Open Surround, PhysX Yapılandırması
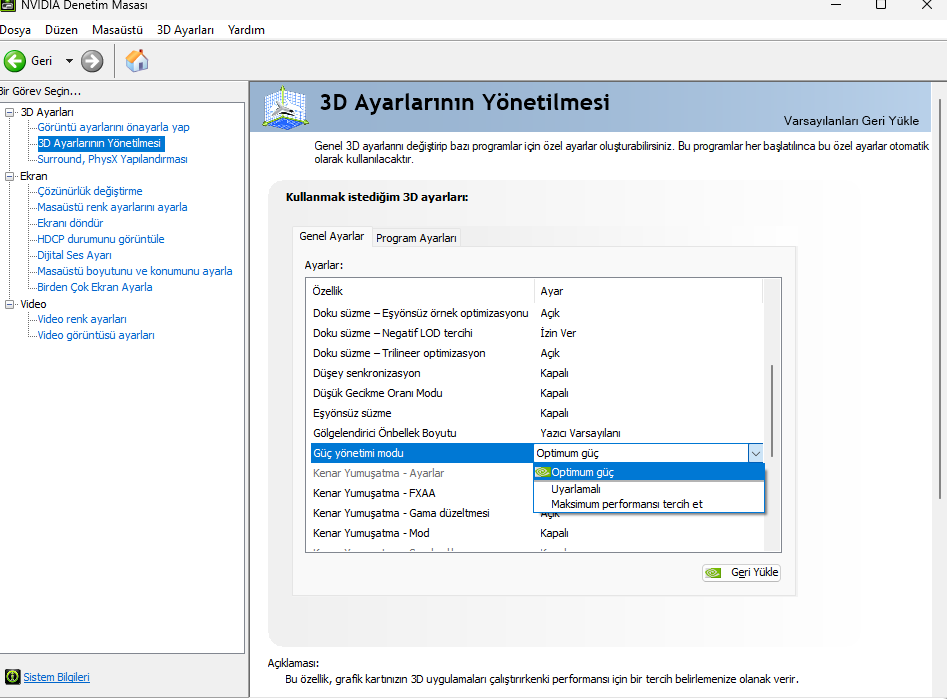The image size is (947, 699). coord(112,159)
